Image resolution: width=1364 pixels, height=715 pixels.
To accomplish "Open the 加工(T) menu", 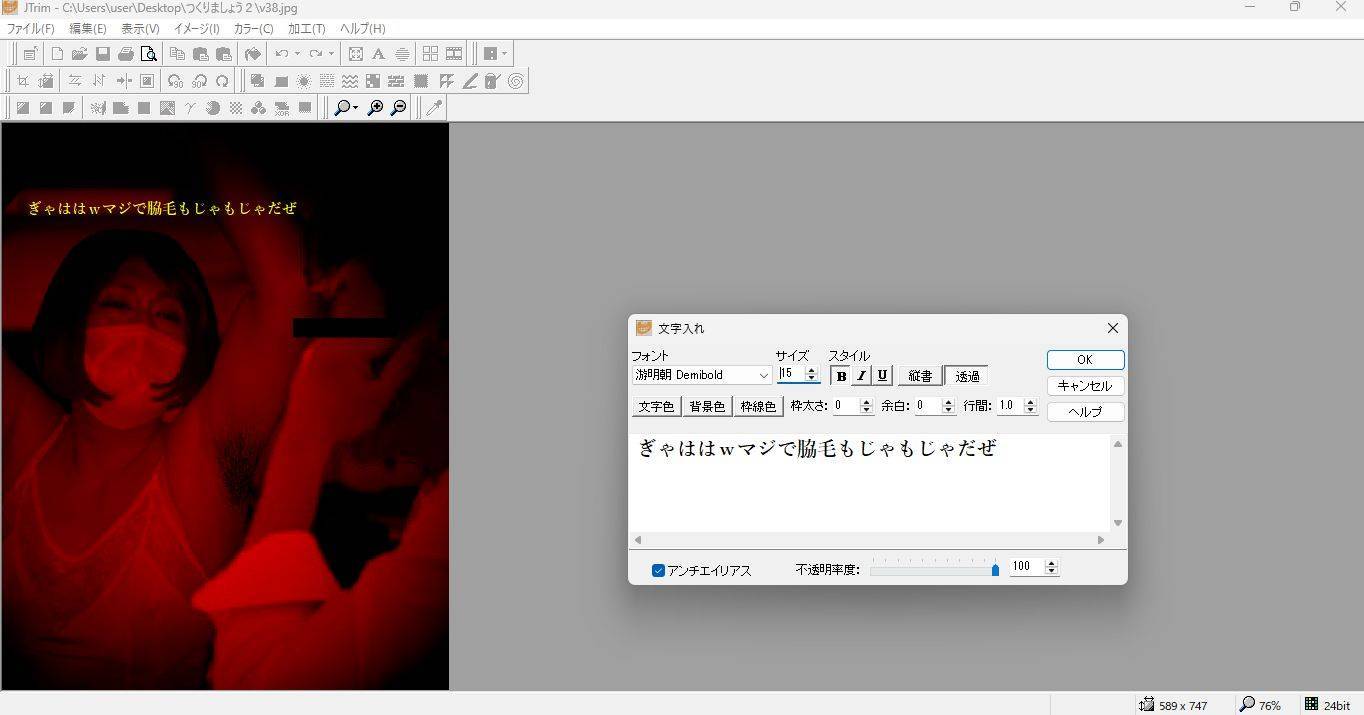I will 306,28.
